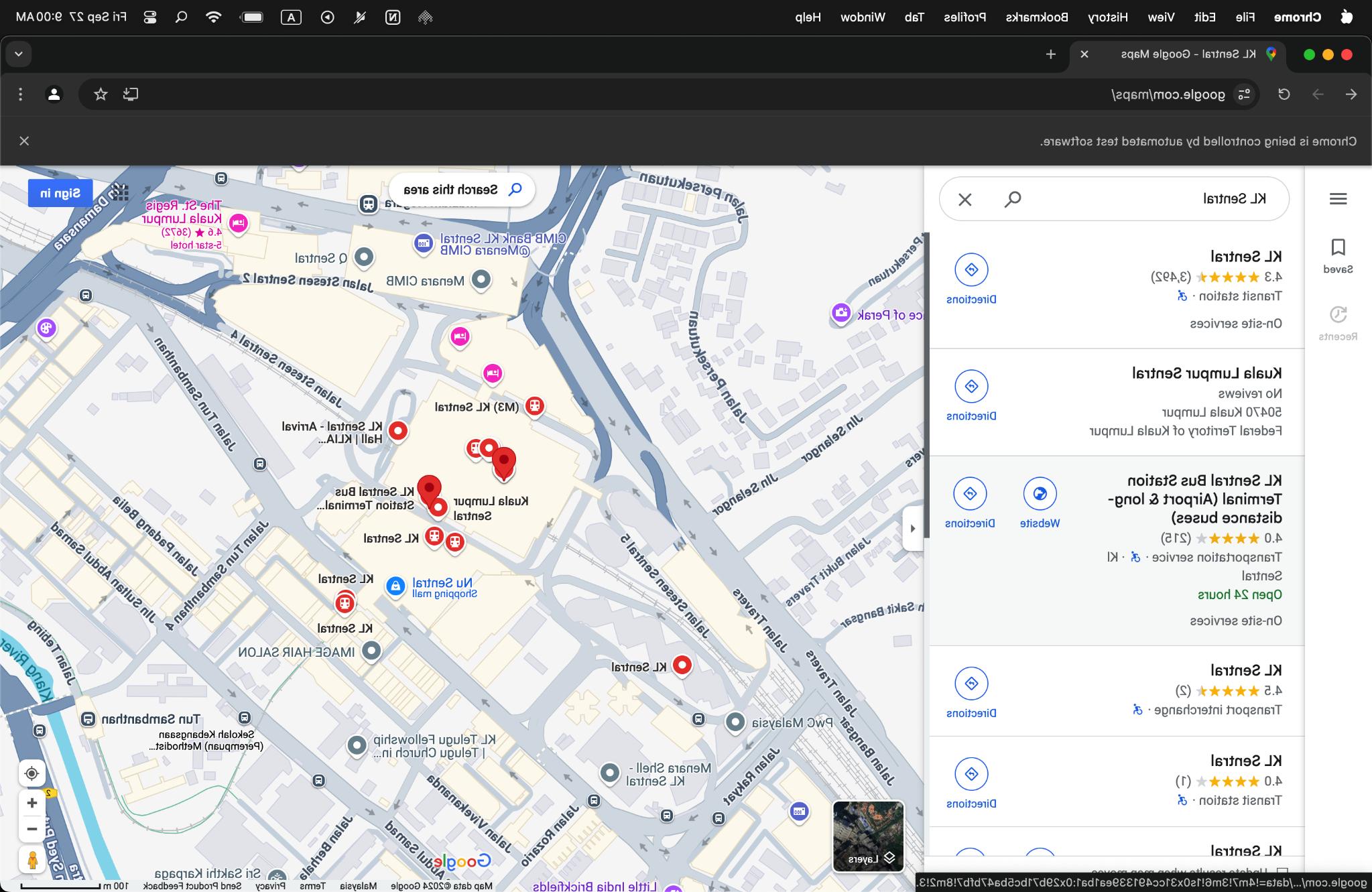Click the Wi-Fi status icon

tap(213, 17)
